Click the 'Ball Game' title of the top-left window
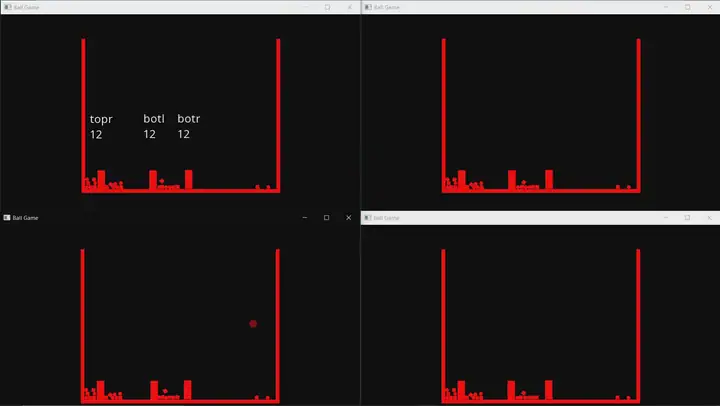This screenshot has width=720, height=406. point(26,7)
